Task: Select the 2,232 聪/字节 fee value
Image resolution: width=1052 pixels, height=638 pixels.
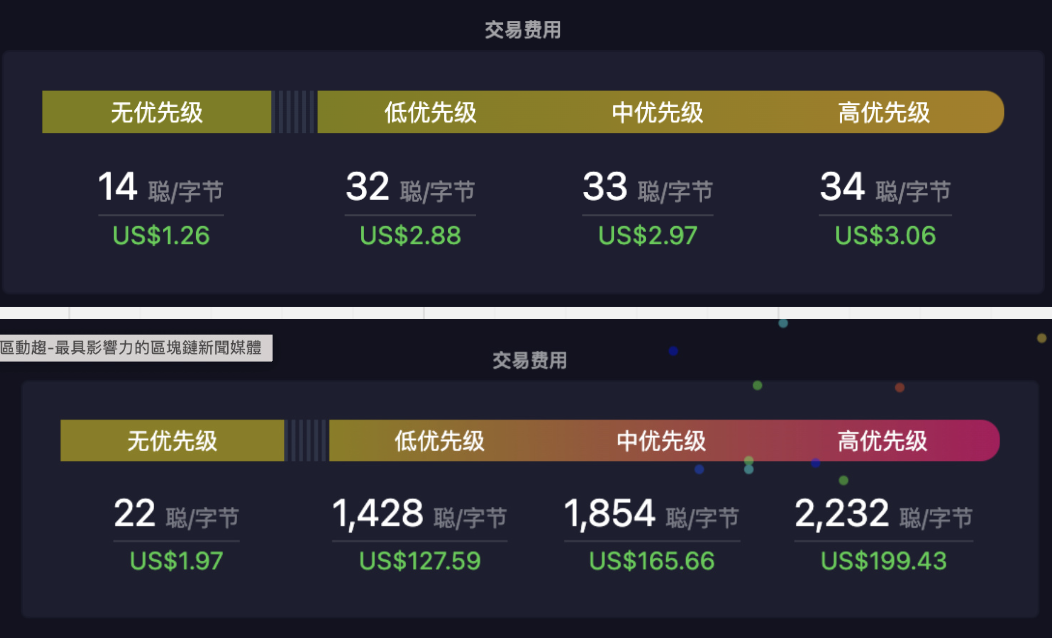Action: (884, 515)
